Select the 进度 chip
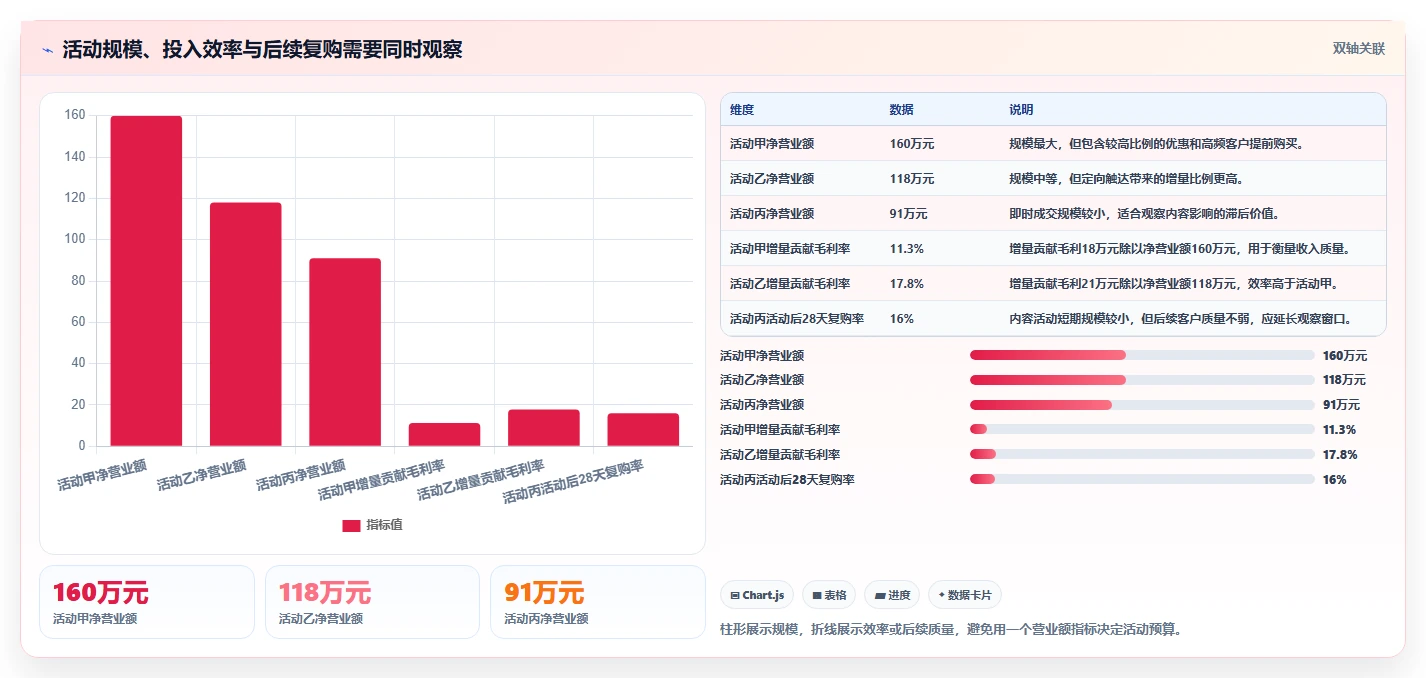This screenshot has height=678, width=1426. coord(892,595)
